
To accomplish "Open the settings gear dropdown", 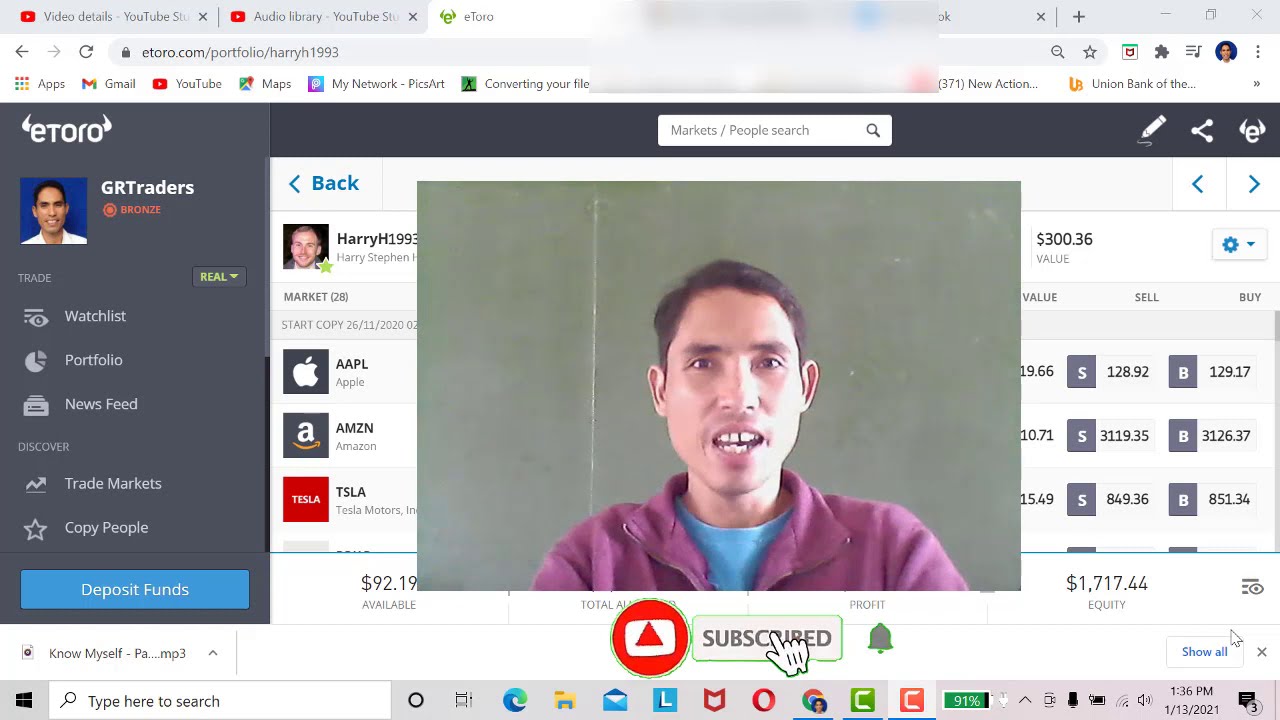I will click(1238, 245).
